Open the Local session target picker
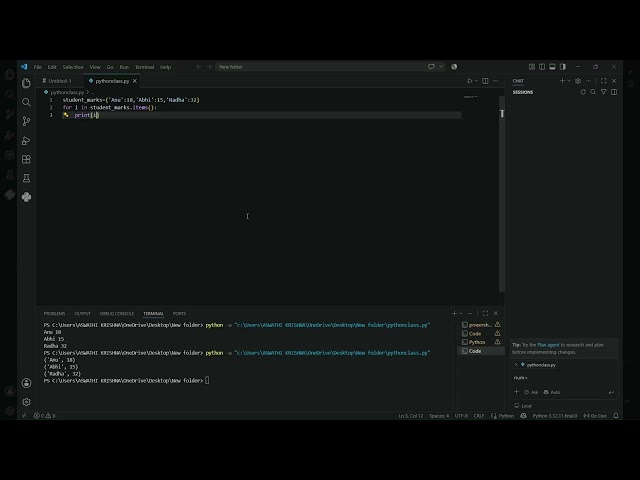 (523, 406)
